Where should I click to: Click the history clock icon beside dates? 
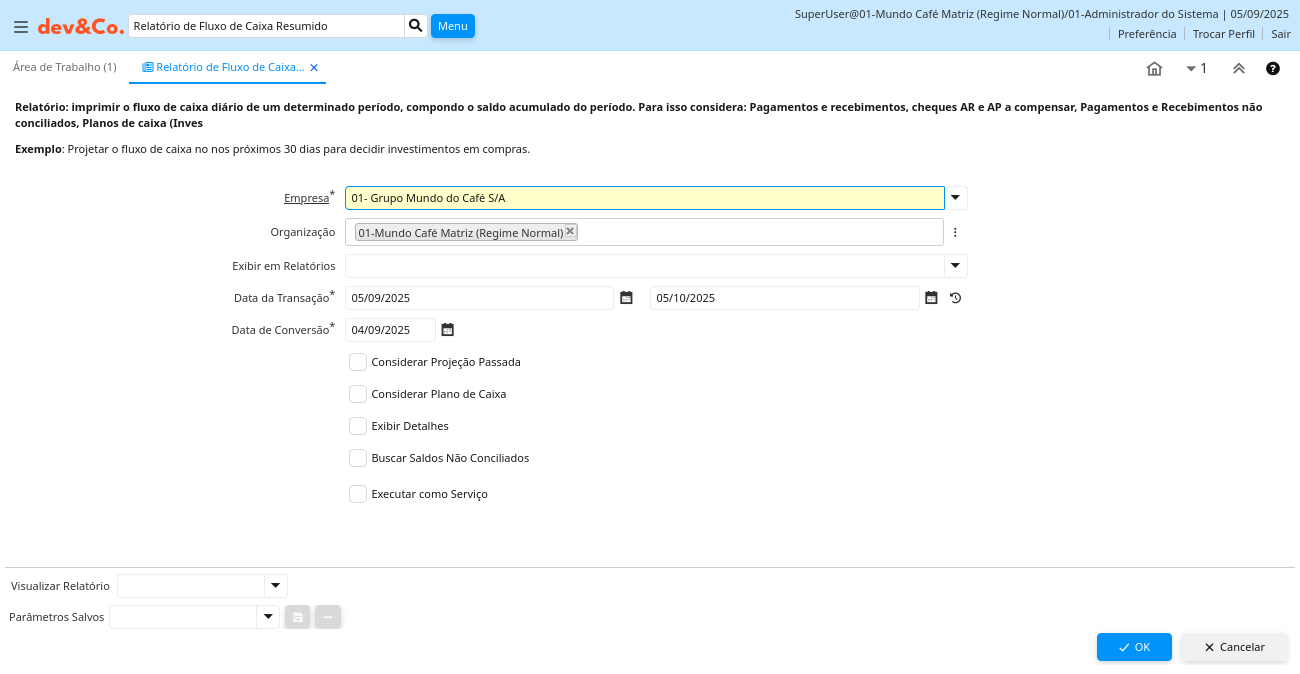coord(955,298)
